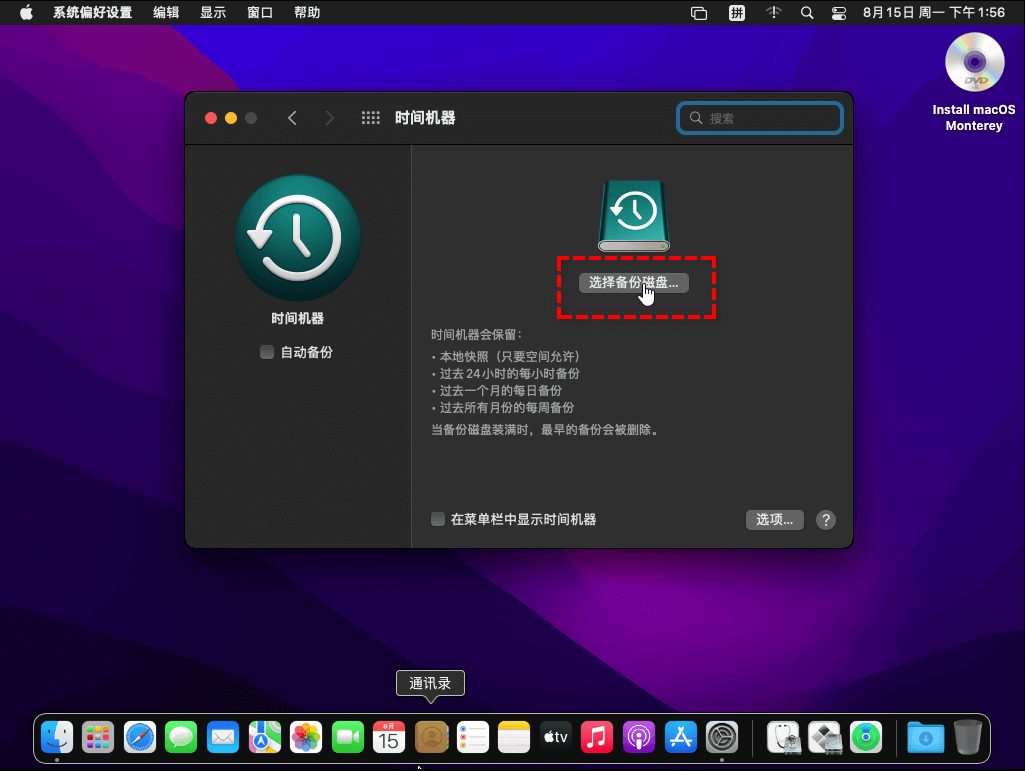Open the Trash in the dock
Viewport: 1025px width, 771px height.
(967, 738)
